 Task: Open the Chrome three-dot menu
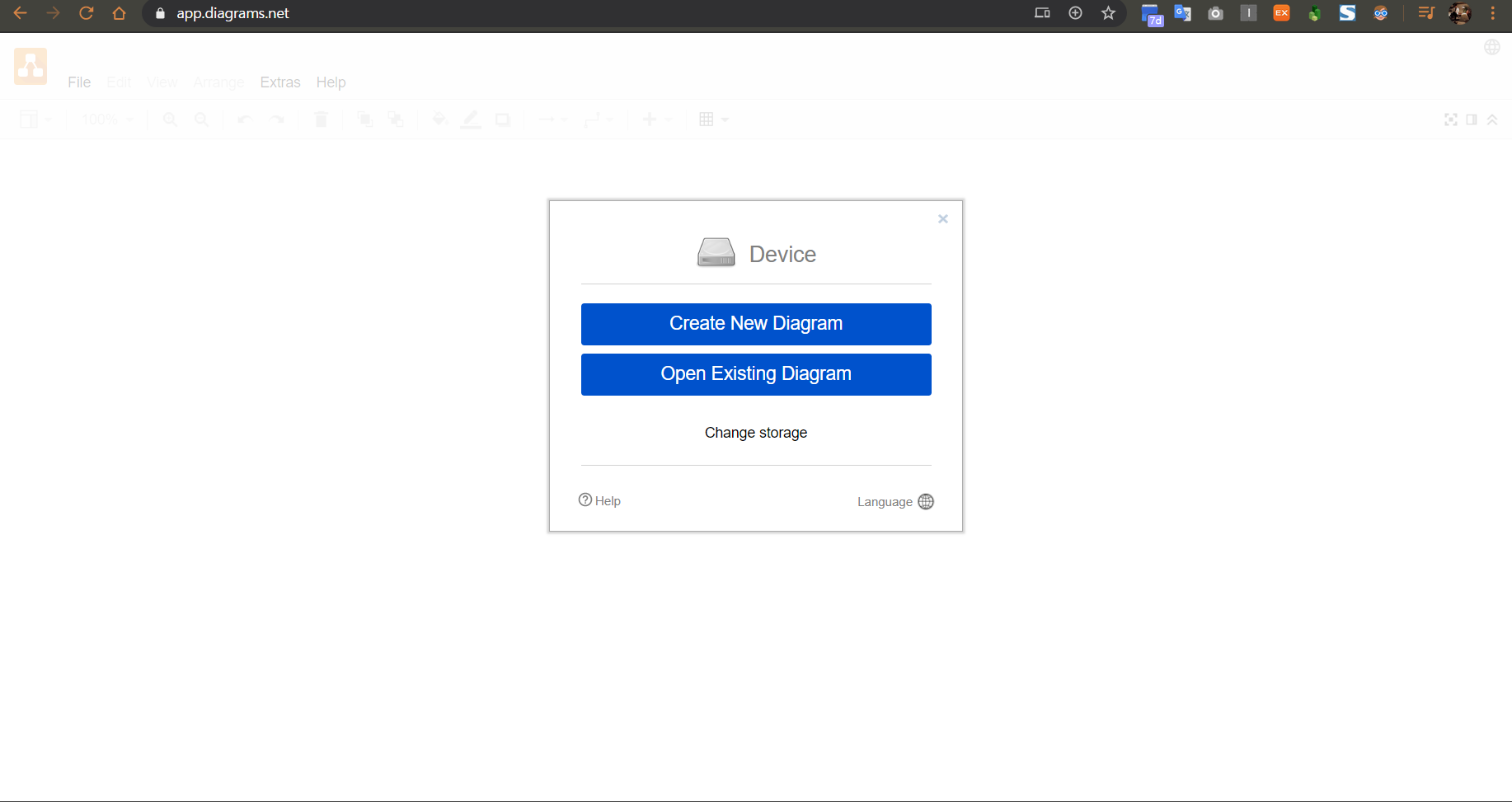tap(1493, 13)
